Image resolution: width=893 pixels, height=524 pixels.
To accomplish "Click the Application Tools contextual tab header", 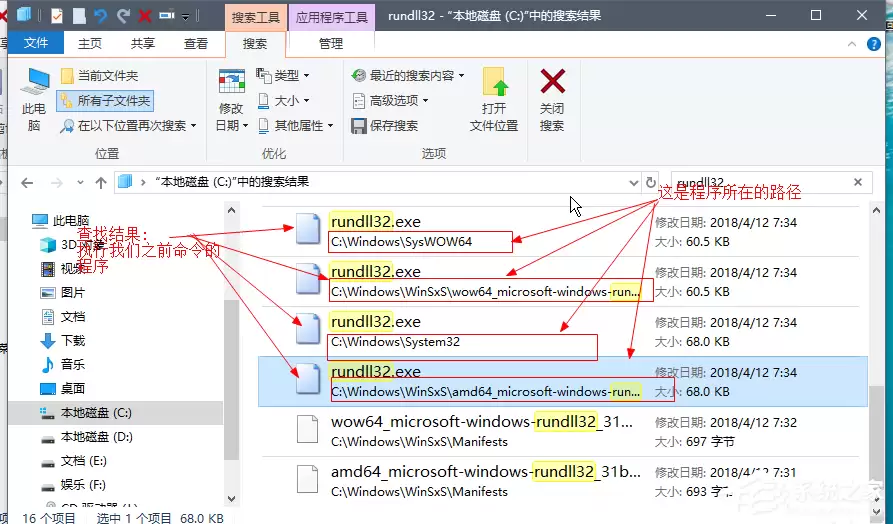I will [x=331, y=17].
